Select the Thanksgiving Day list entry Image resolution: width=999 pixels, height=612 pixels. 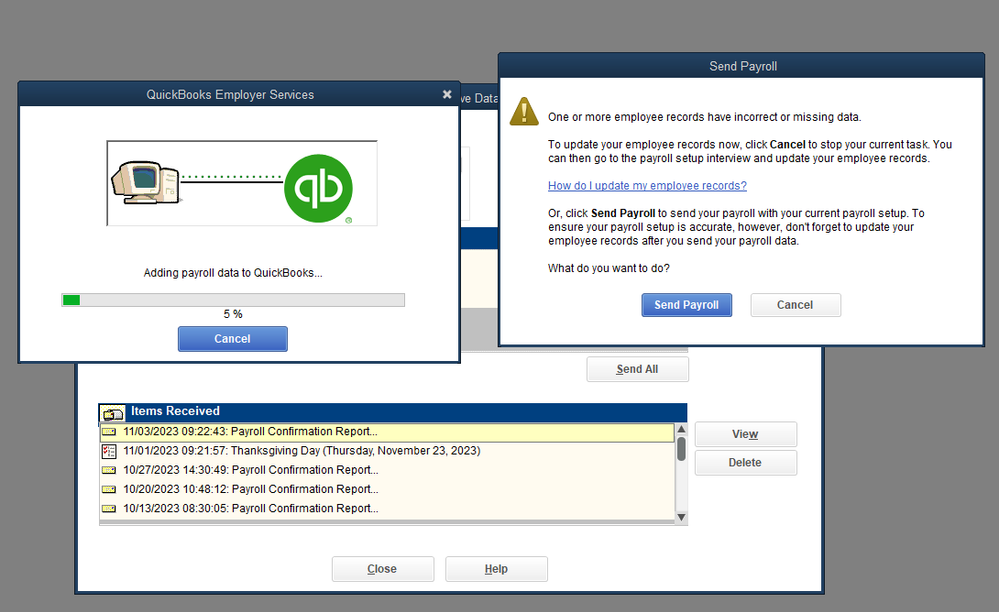point(300,450)
